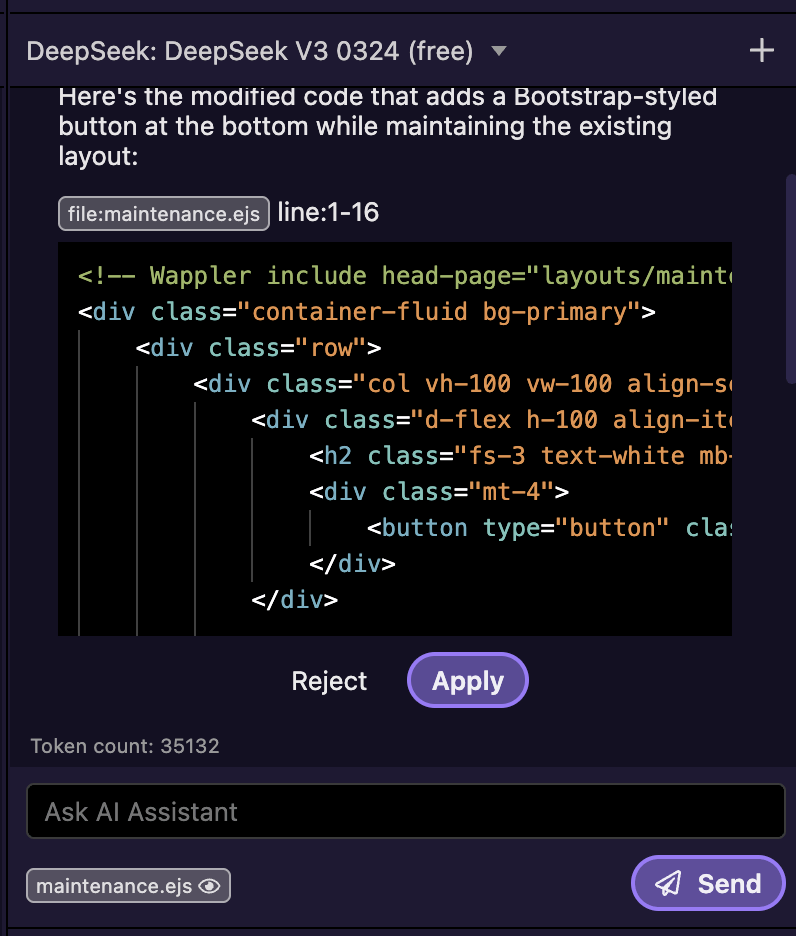Click the container-fluid bg-primary code line

coord(366,312)
